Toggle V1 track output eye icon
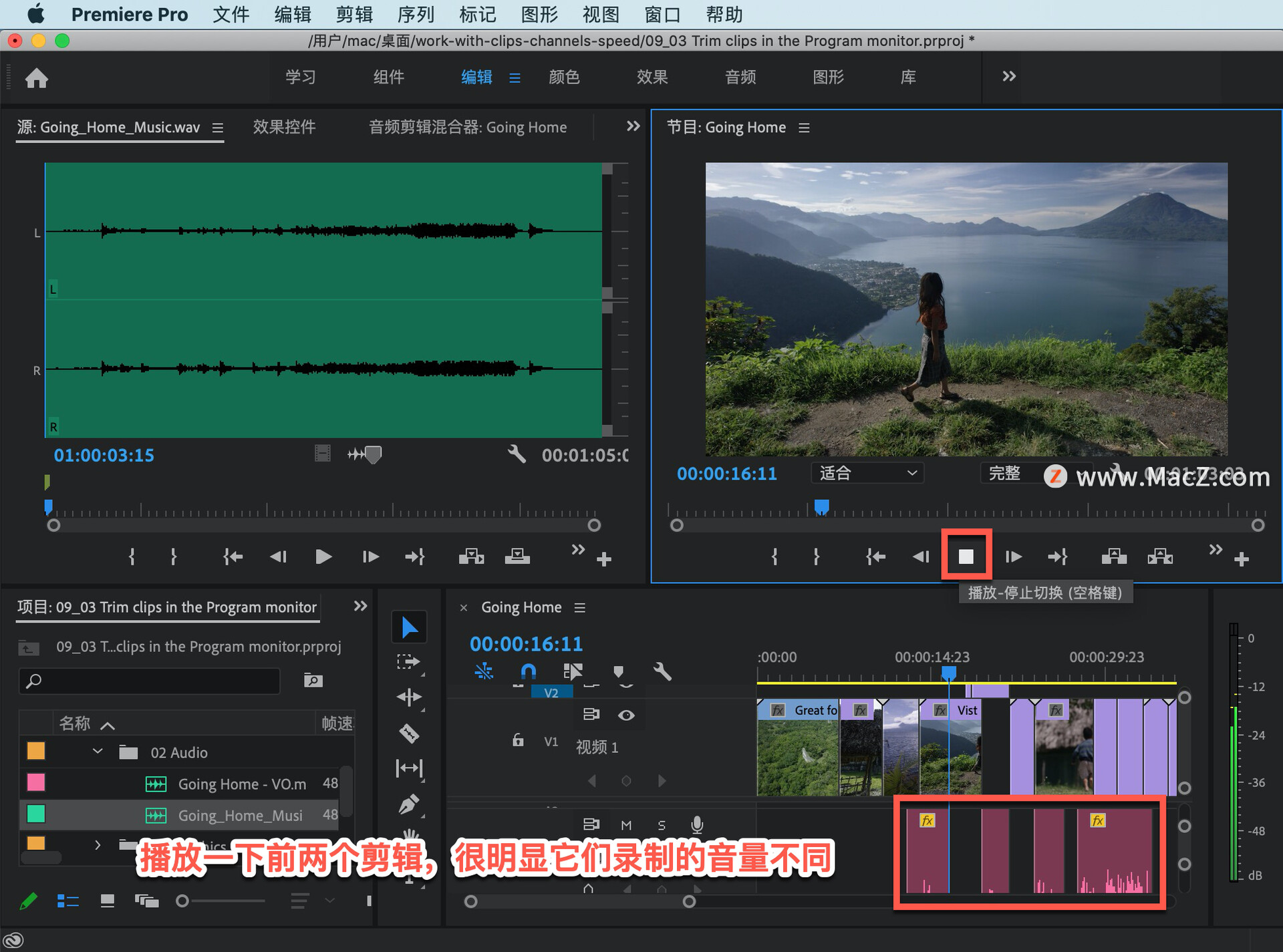The image size is (1283, 952). [626, 715]
